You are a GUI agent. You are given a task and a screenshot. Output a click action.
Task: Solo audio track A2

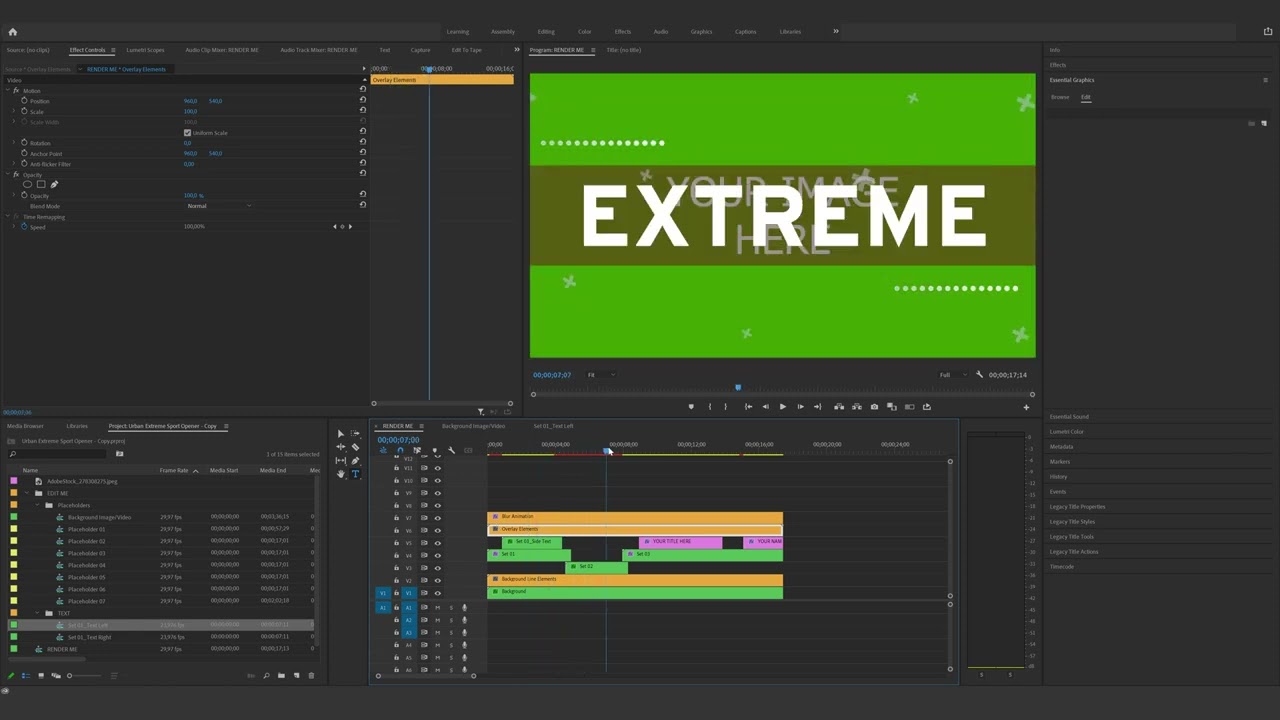tap(451, 620)
